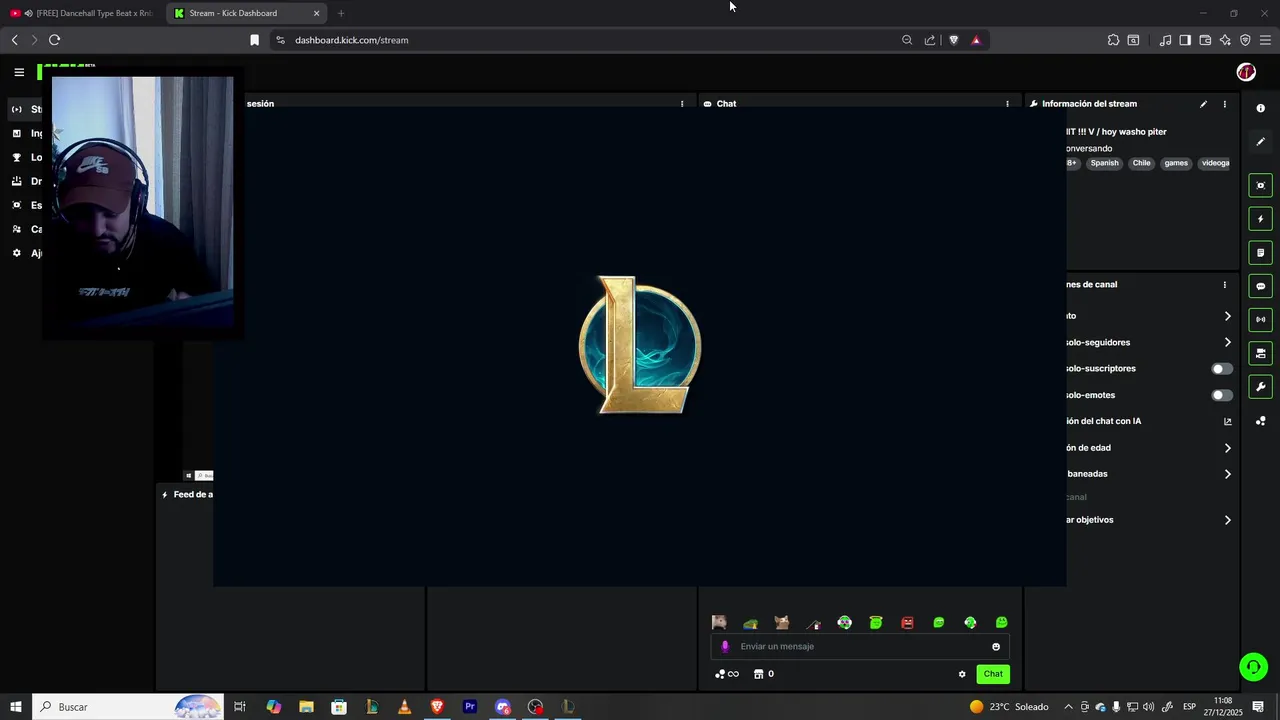The image size is (1280, 720).
Task: Open the chat bubble icon in right sidebar
Action: pyautogui.click(x=1261, y=286)
